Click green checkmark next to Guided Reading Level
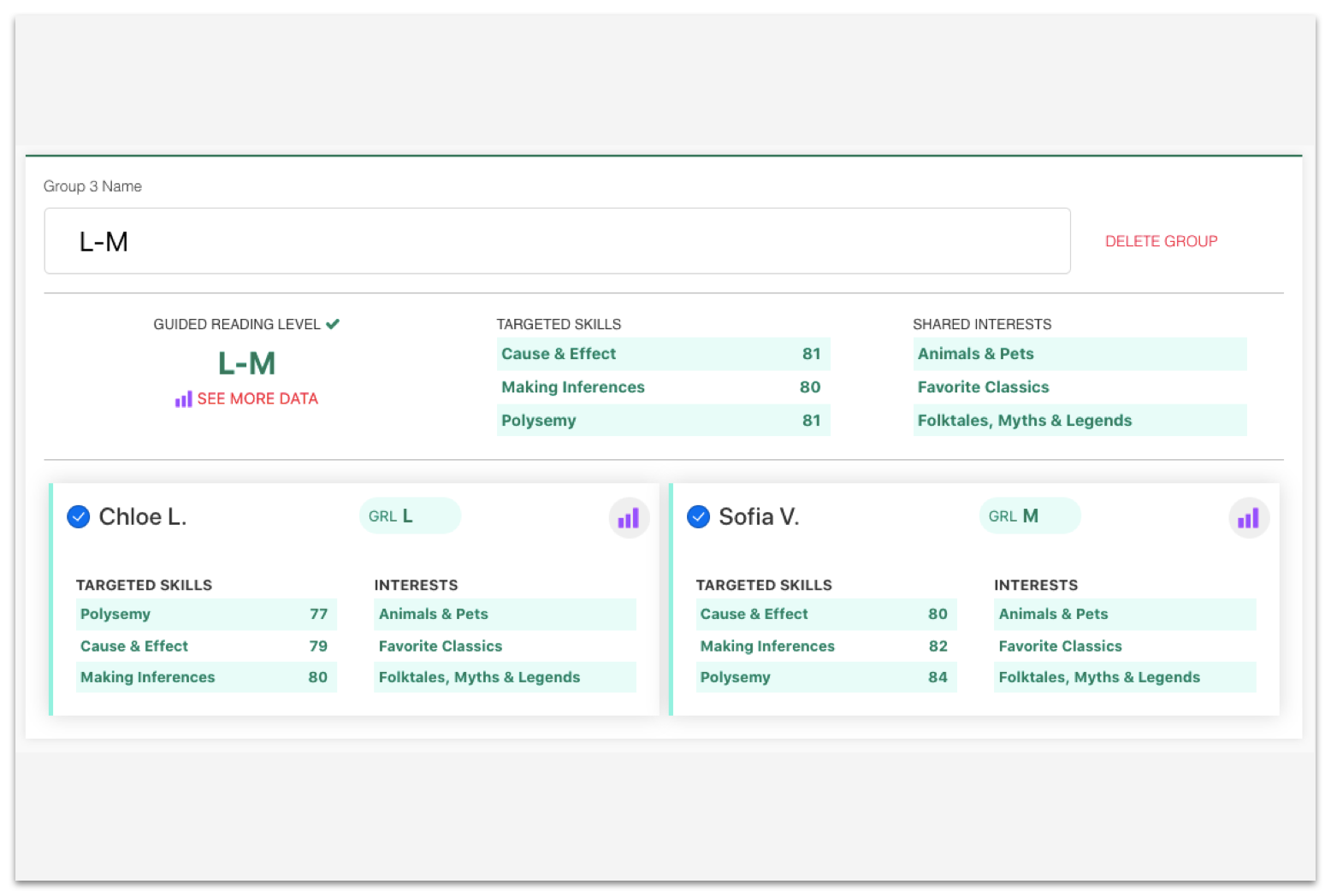This screenshot has height=896, width=1331. 333,324
